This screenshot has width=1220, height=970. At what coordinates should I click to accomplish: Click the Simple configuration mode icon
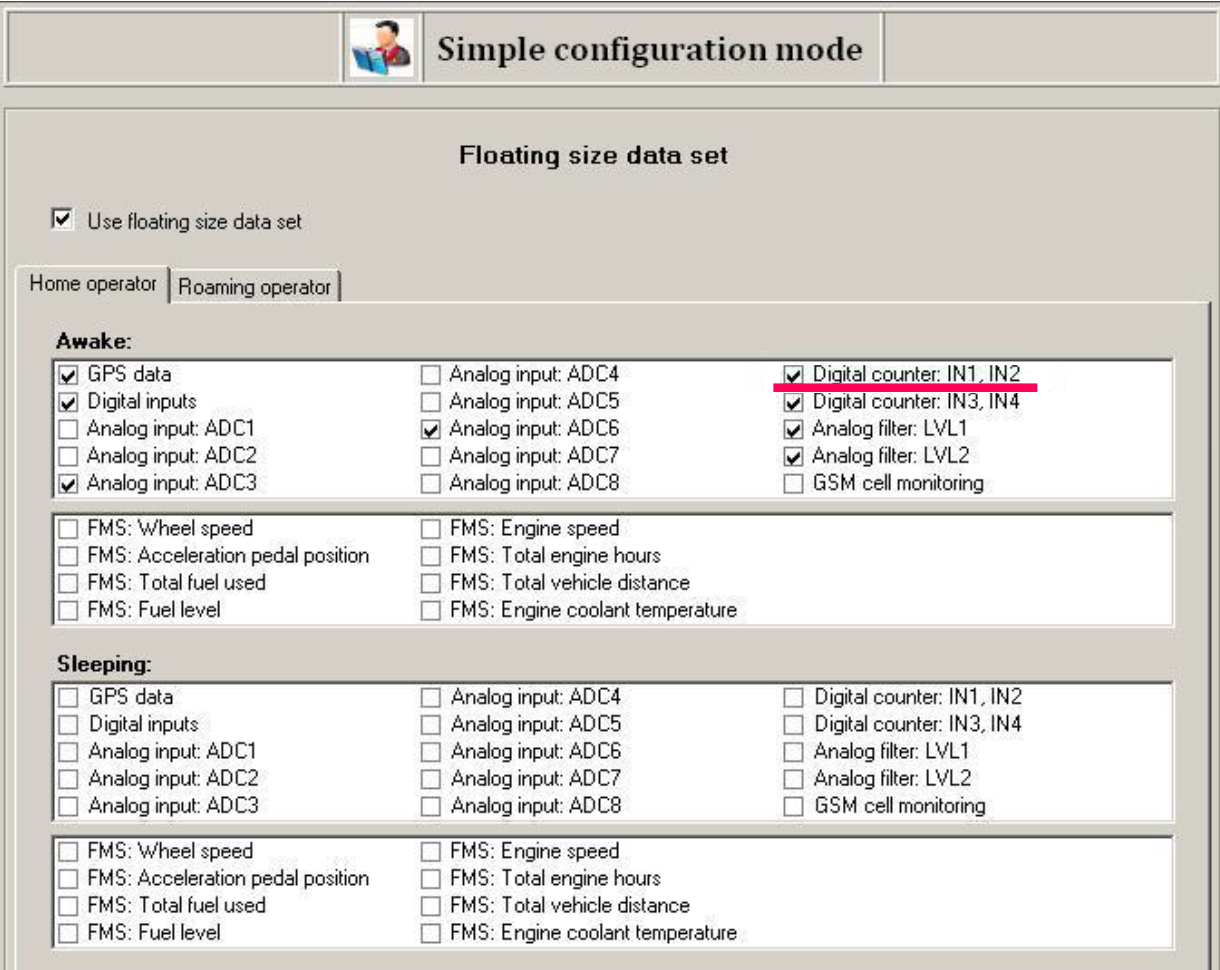click(381, 49)
